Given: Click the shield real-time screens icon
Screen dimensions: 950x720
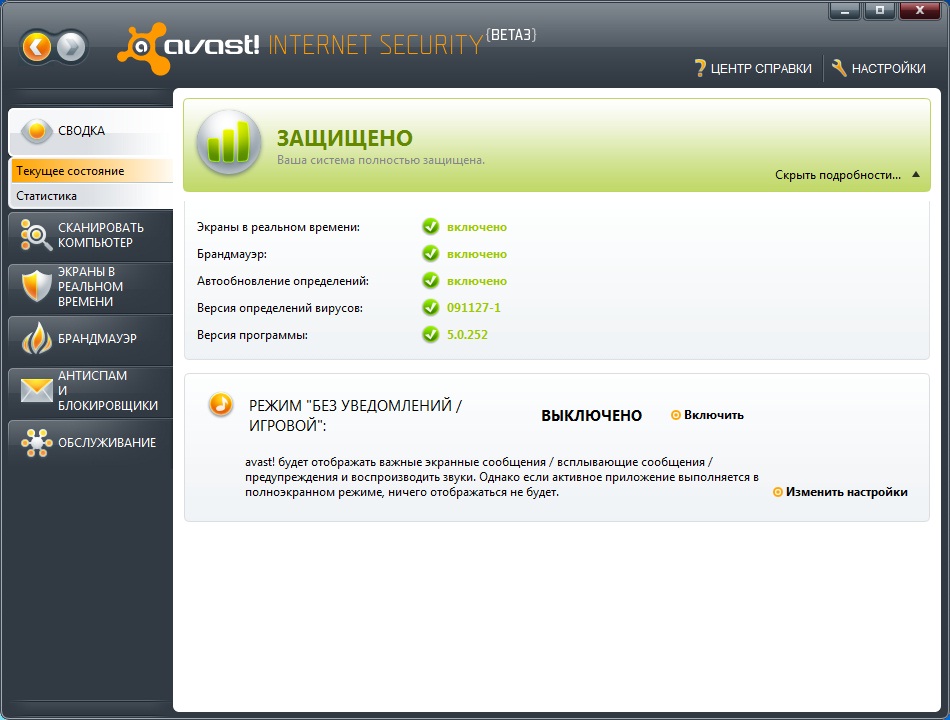Looking at the screenshot, I should click(x=36, y=286).
